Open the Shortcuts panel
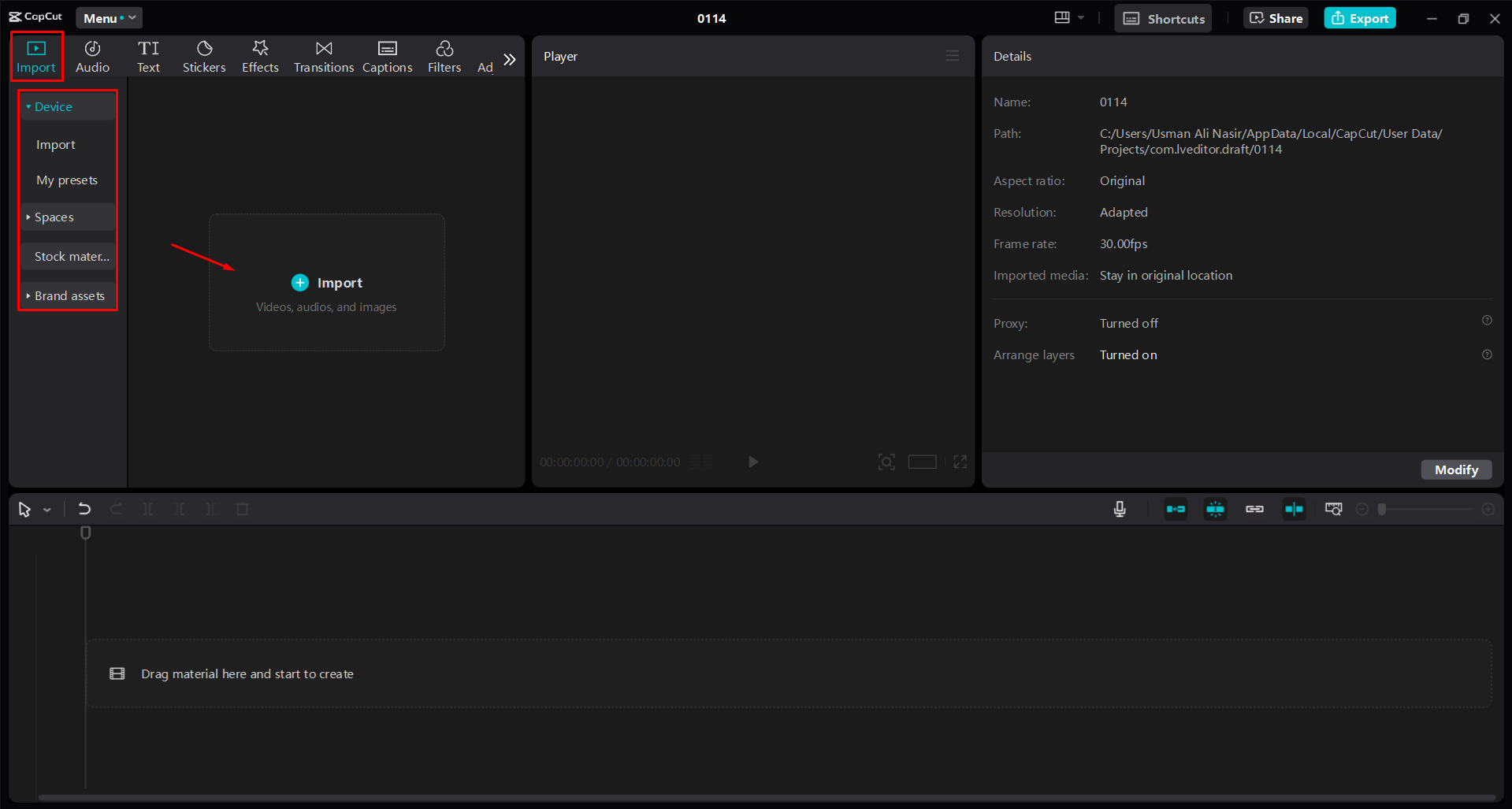 coord(1163,18)
